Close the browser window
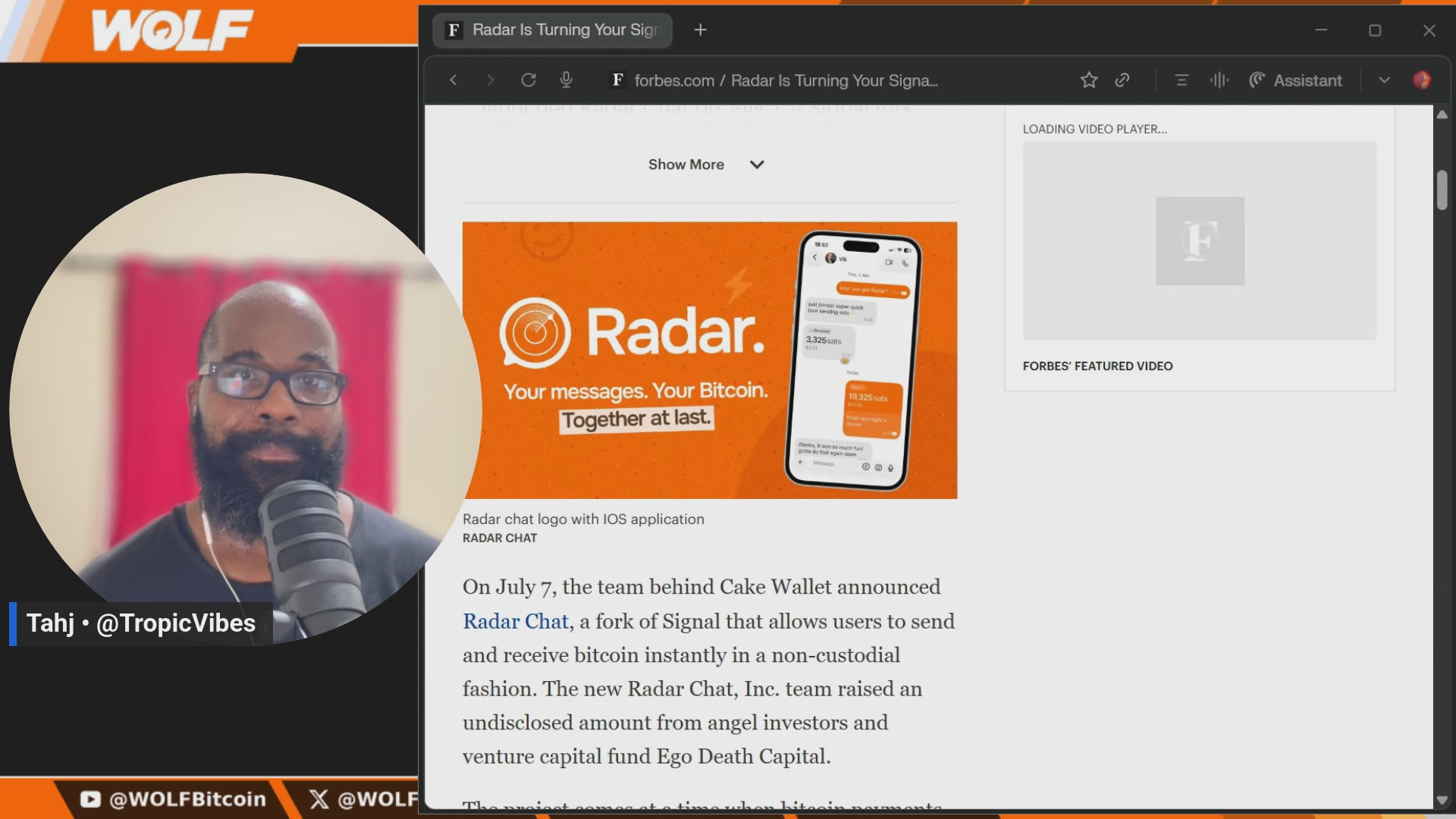The height and width of the screenshot is (819, 1456). point(1429,30)
